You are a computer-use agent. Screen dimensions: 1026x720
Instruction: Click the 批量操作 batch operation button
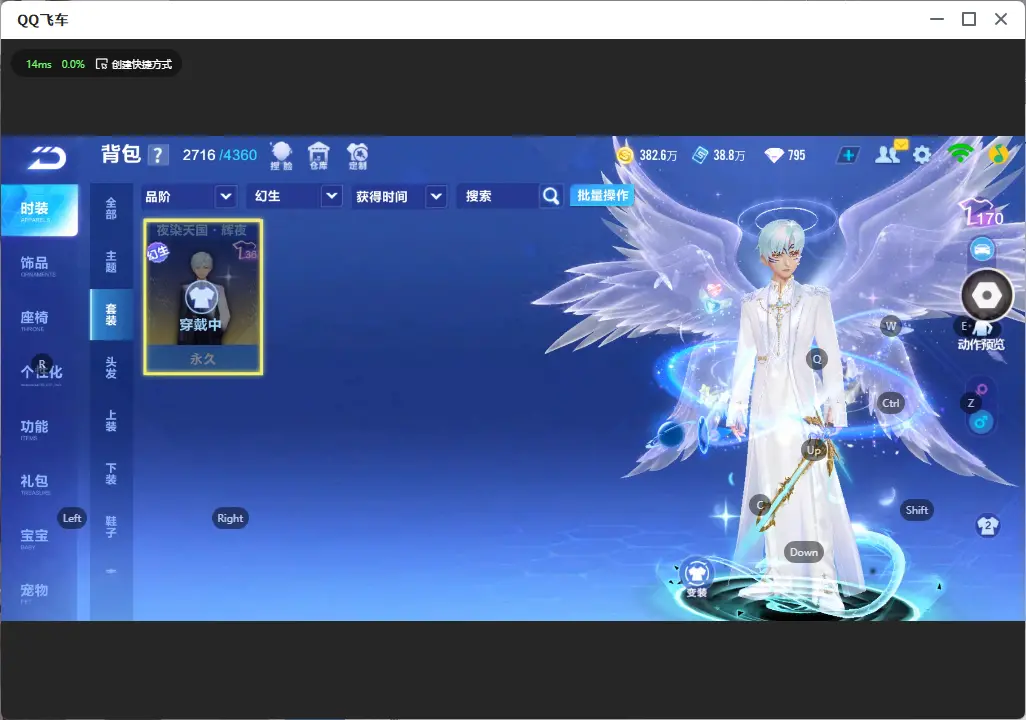click(603, 195)
